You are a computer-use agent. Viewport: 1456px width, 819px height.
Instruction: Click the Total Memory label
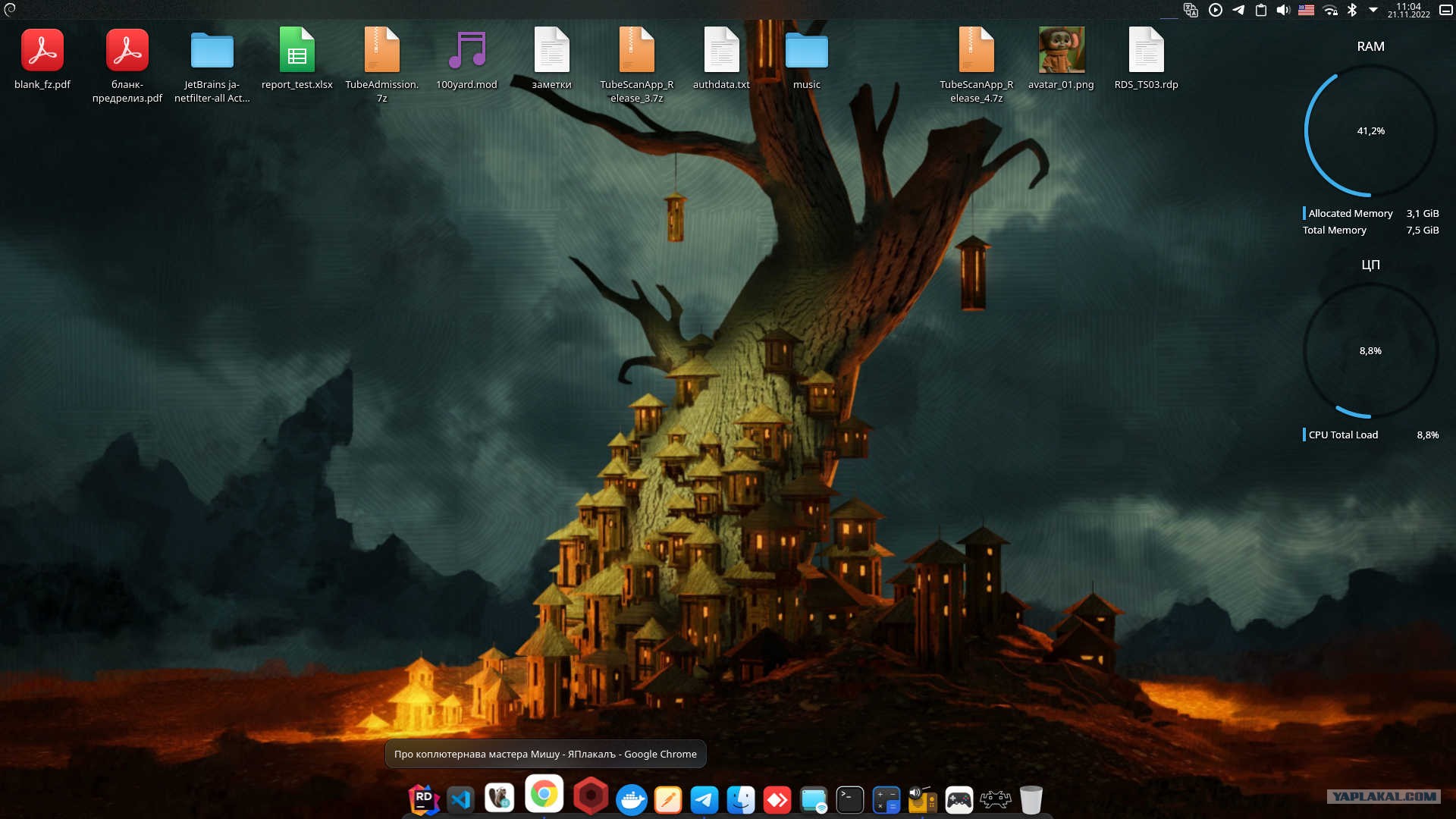tap(1335, 231)
